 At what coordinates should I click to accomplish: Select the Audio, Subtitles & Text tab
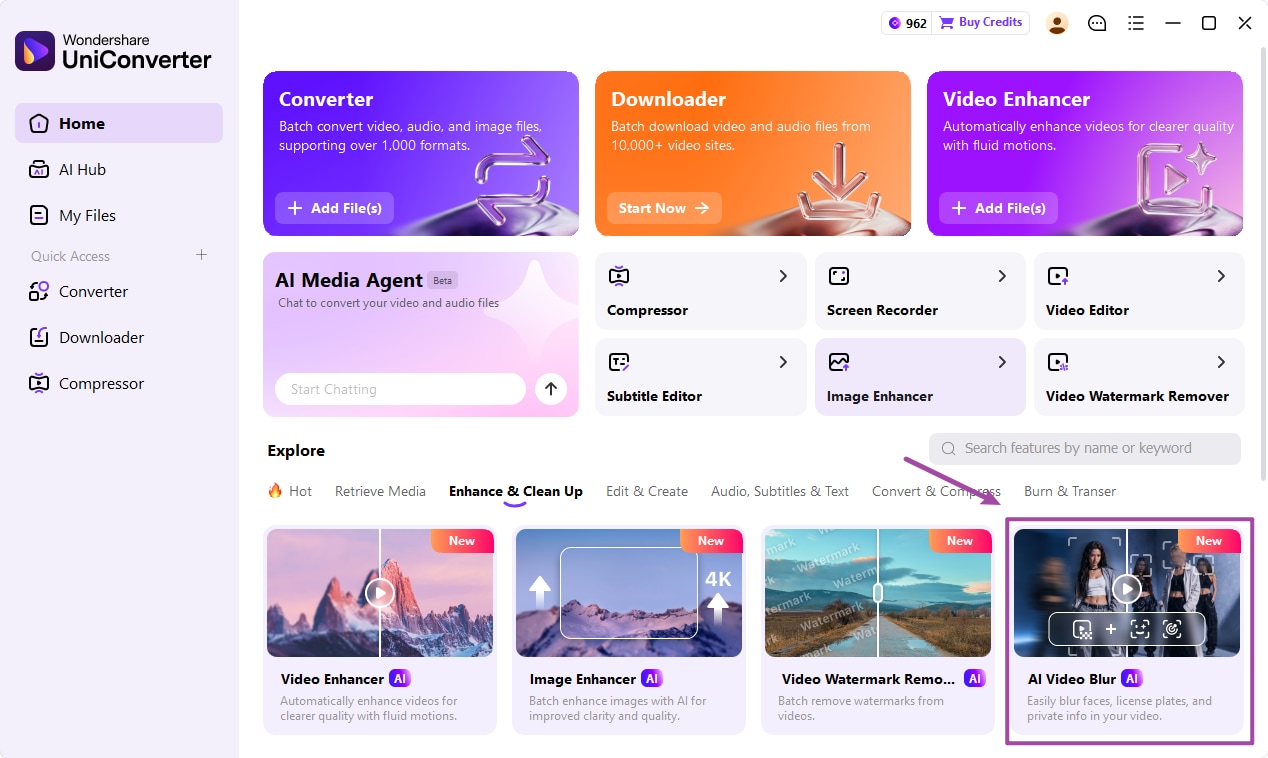click(780, 491)
